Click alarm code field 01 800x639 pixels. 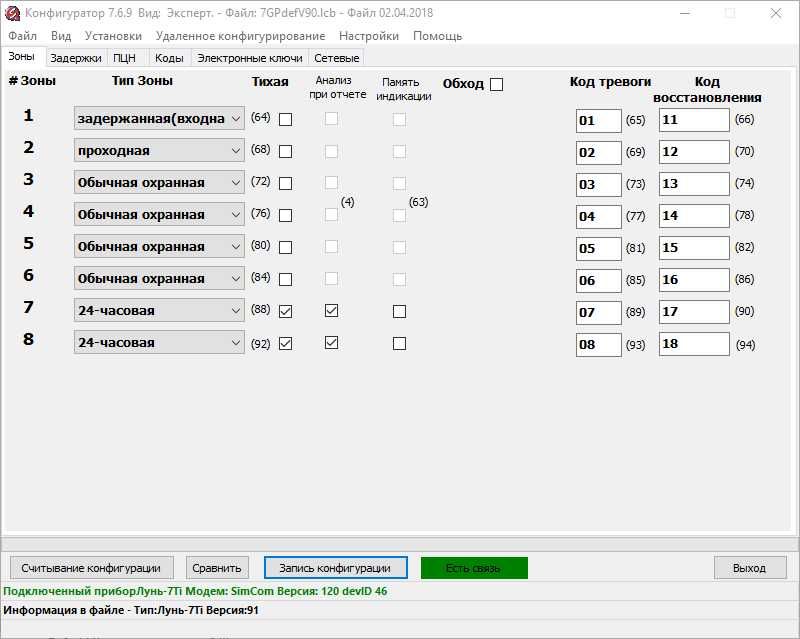pos(598,121)
